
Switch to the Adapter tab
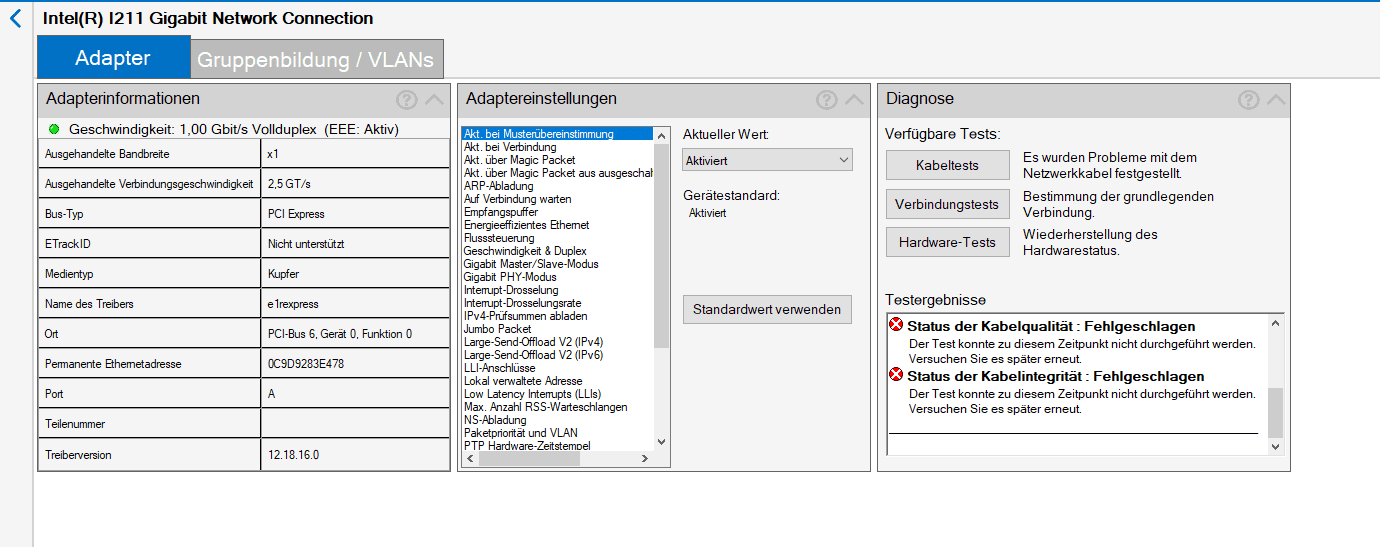[113, 58]
